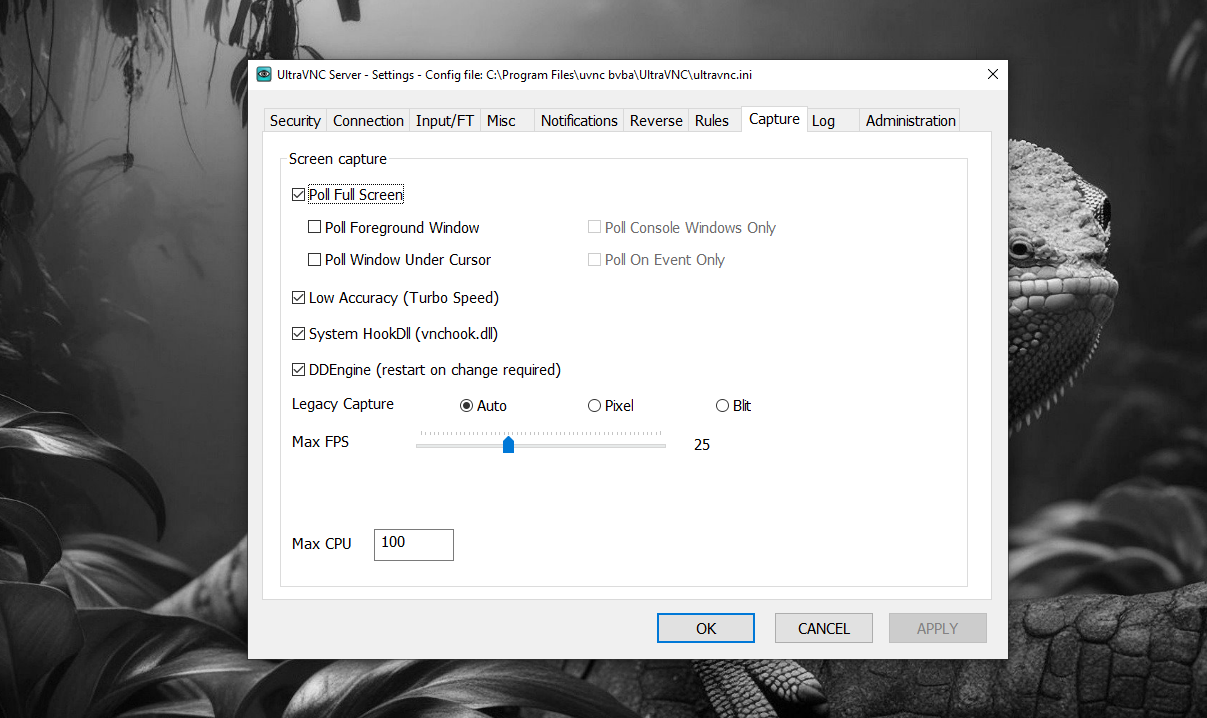Toggle System HookDll (vnchook.dll) checkbox
Viewport: 1207px width, 718px height.
tap(299, 334)
